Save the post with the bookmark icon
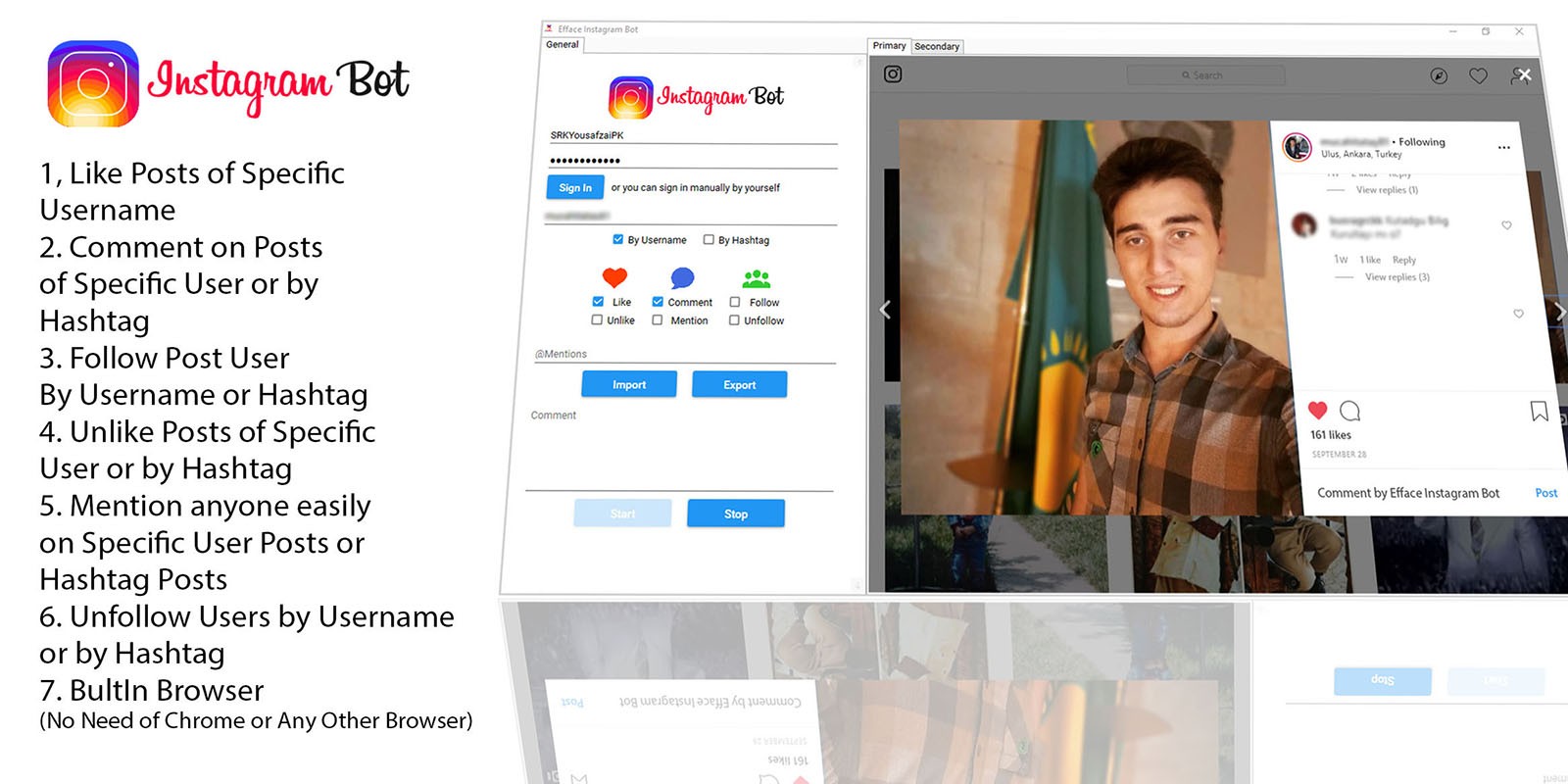The image size is (1568, 784). coord(1540,411)
